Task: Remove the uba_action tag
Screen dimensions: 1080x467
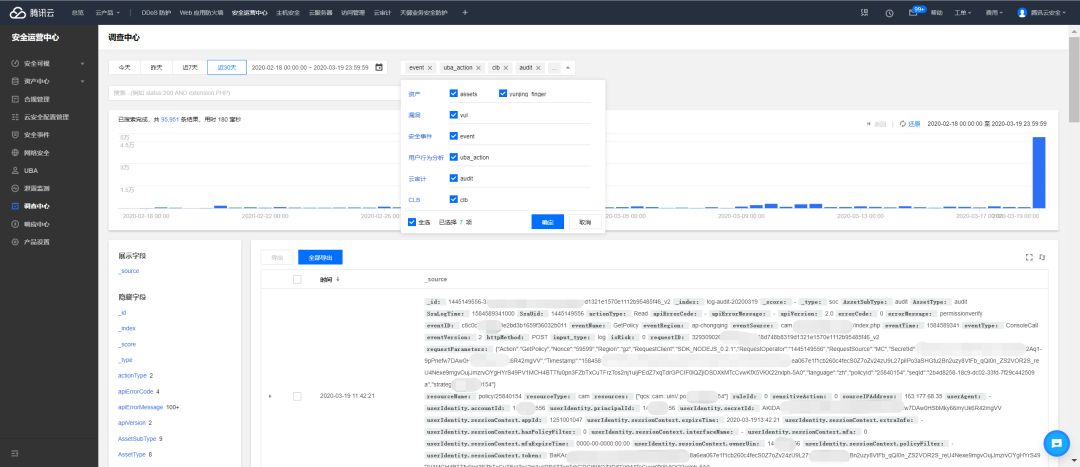Action: [x=479, y=67]
